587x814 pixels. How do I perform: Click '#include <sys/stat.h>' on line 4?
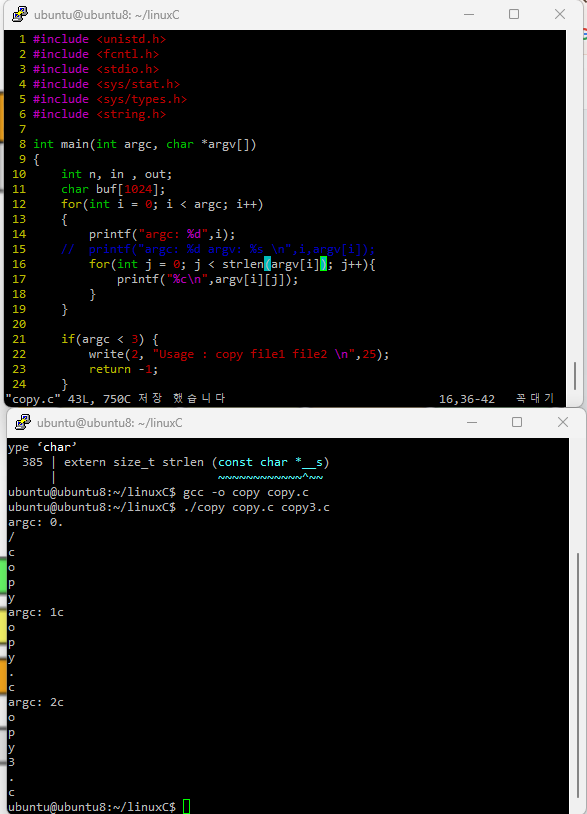[107, 84]
